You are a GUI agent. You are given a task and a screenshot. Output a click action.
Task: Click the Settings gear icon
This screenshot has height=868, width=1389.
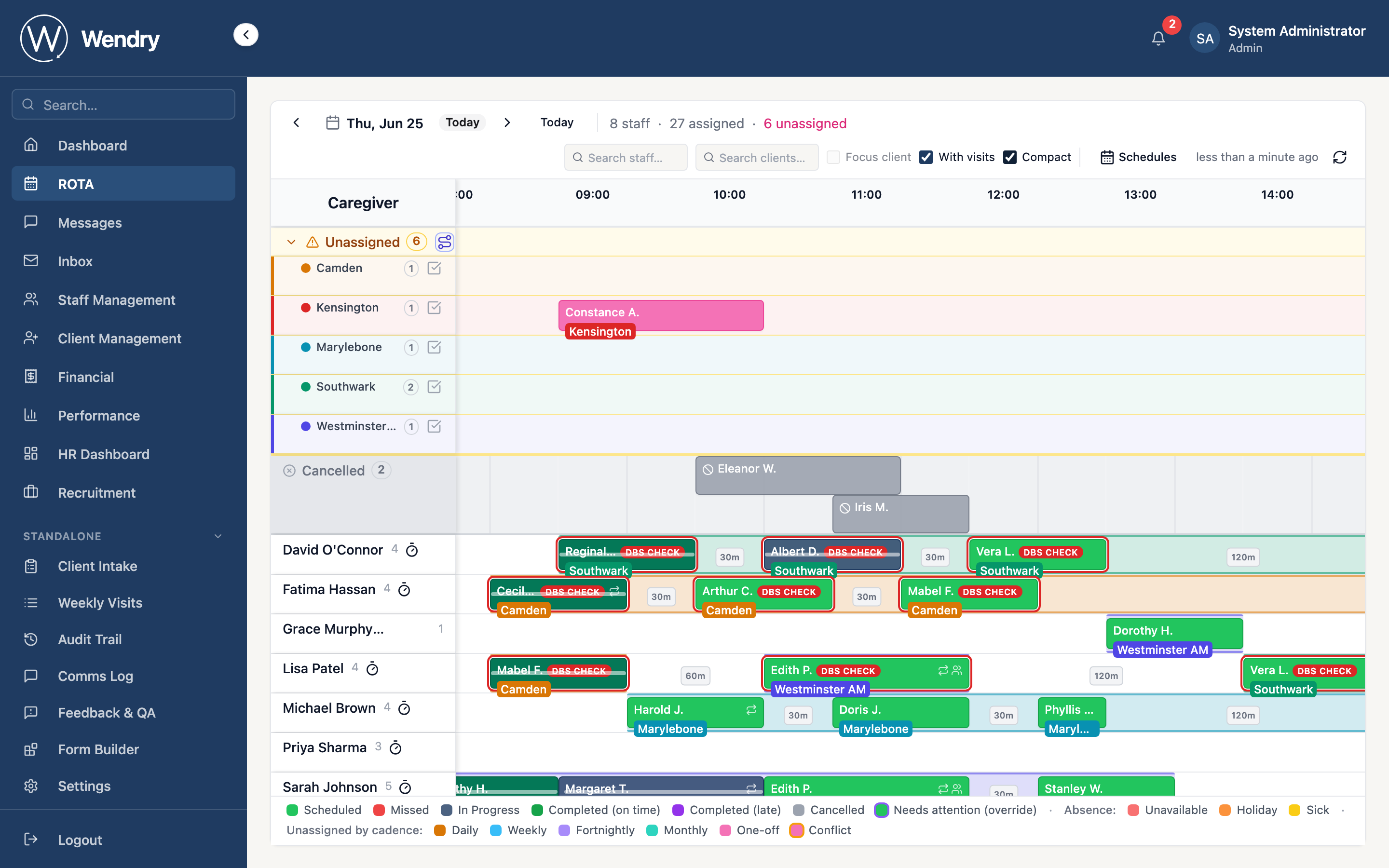click(x=31, y=786)
